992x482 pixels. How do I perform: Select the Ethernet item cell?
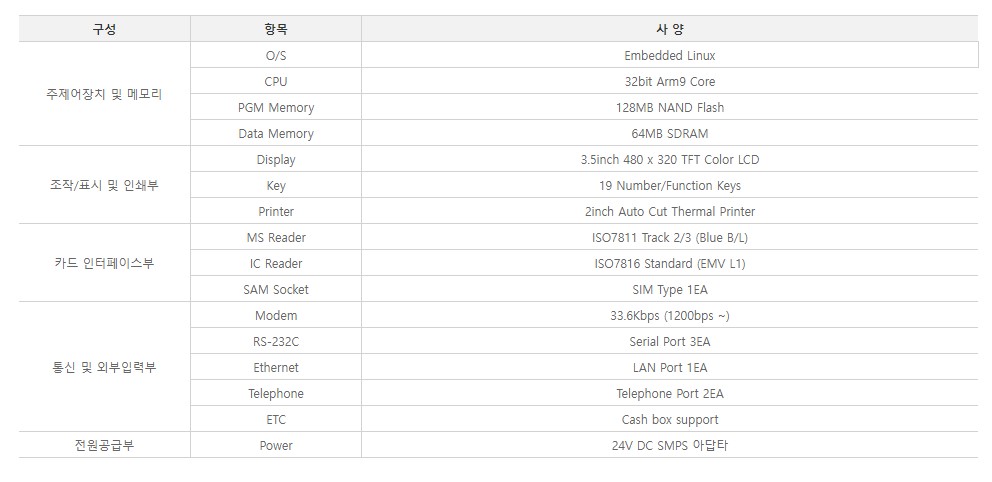tap(276, 367)
